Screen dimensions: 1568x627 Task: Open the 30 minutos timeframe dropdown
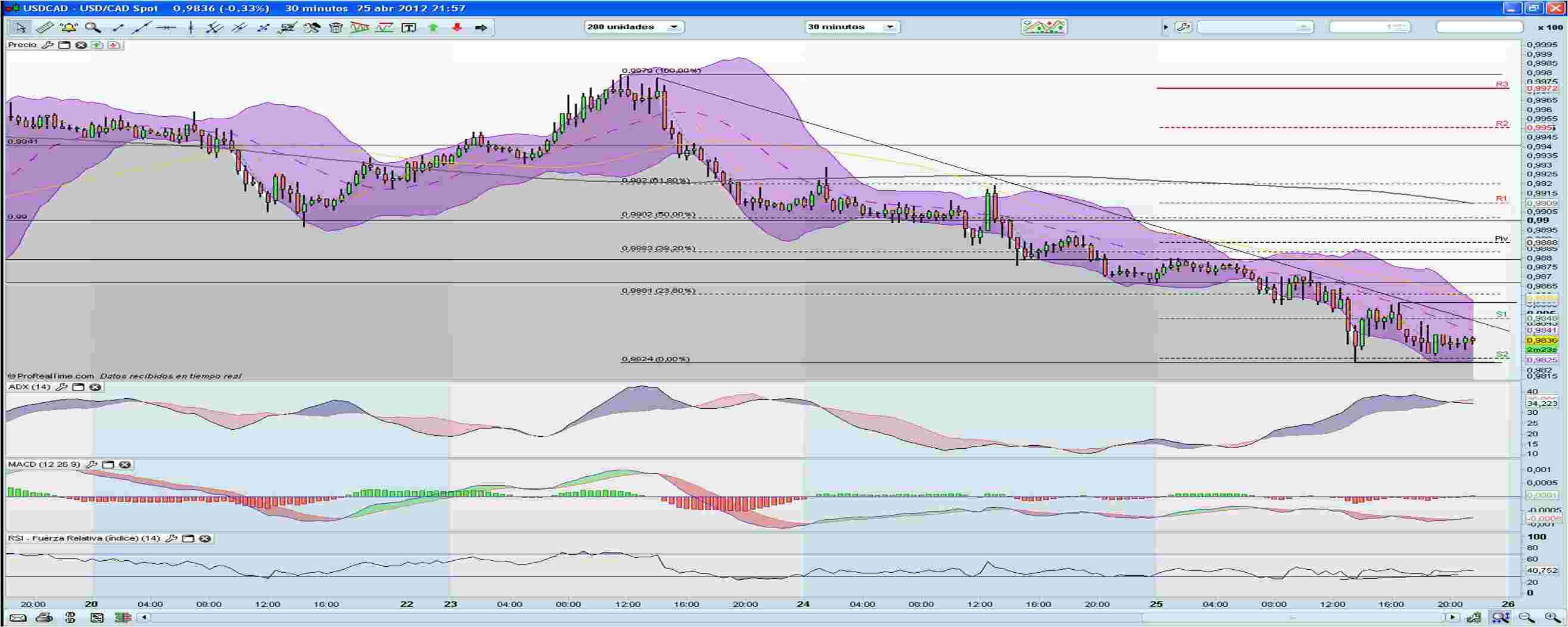889,26
